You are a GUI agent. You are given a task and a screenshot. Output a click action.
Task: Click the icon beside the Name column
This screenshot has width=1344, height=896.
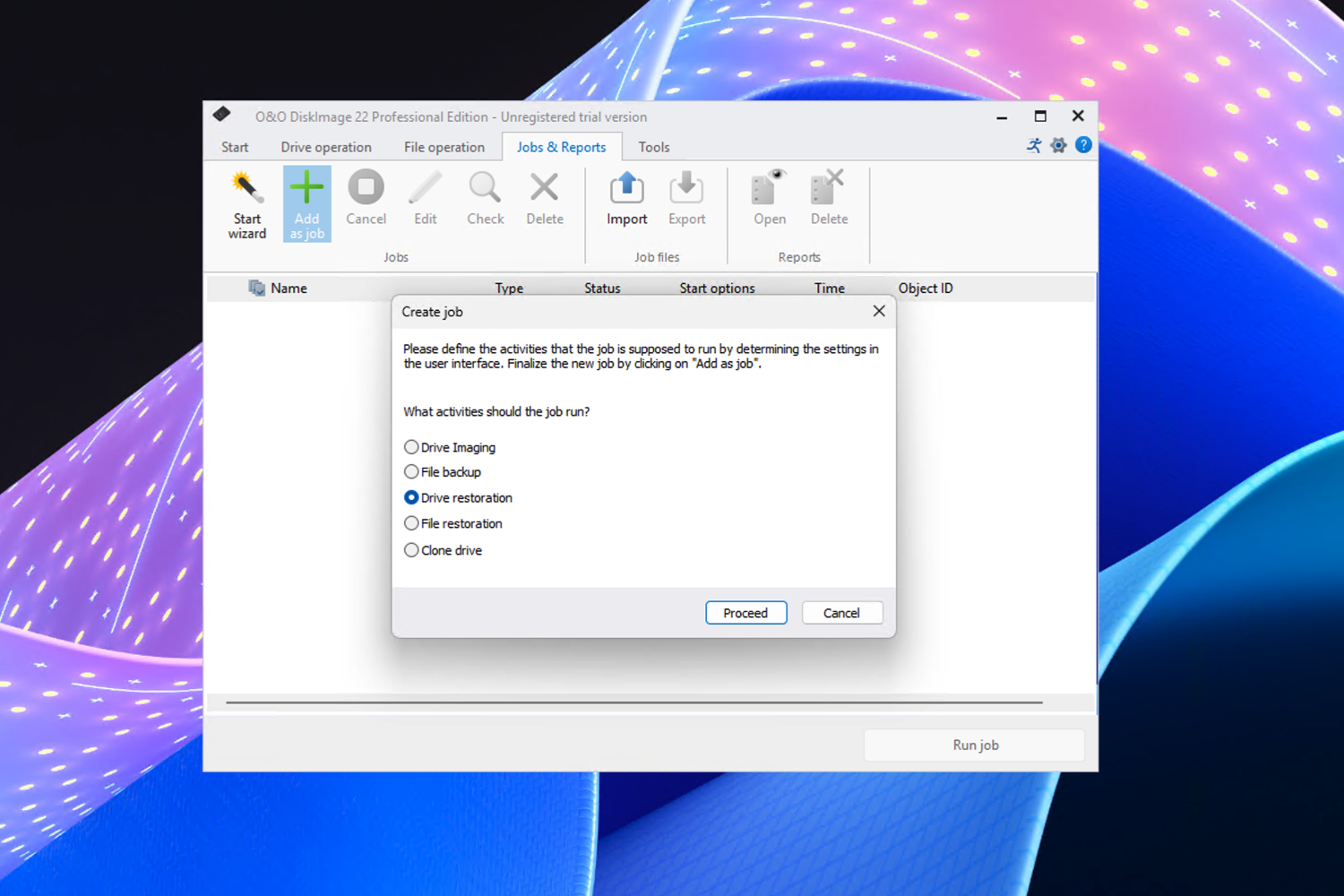[256, 288]
